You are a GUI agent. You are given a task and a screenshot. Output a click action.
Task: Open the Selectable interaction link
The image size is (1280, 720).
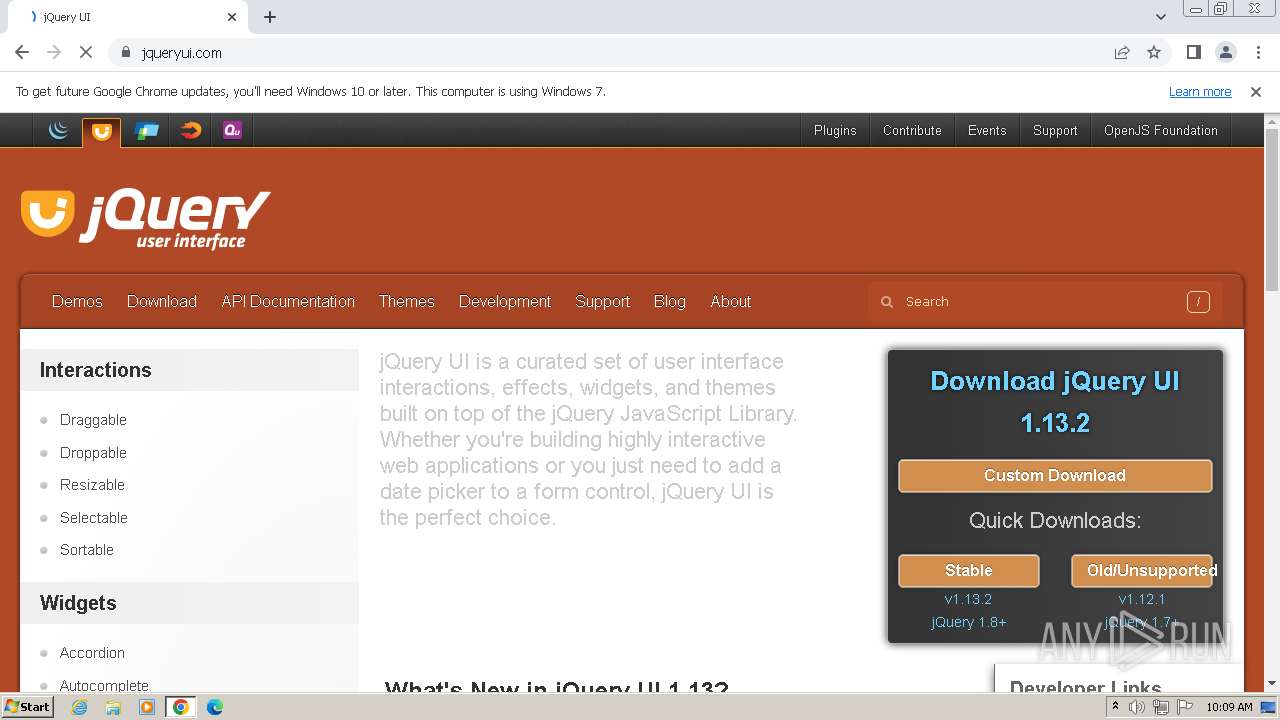[94, 517]
